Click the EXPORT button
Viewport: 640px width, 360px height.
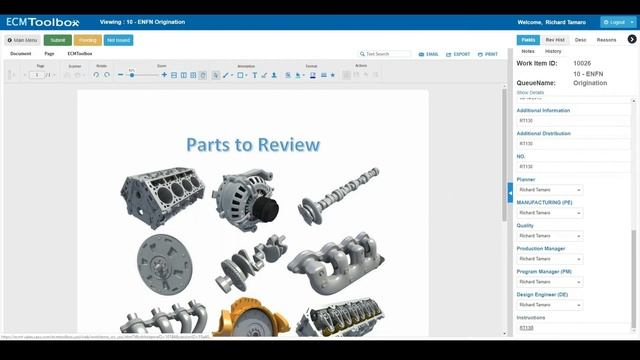pos(458,54)
